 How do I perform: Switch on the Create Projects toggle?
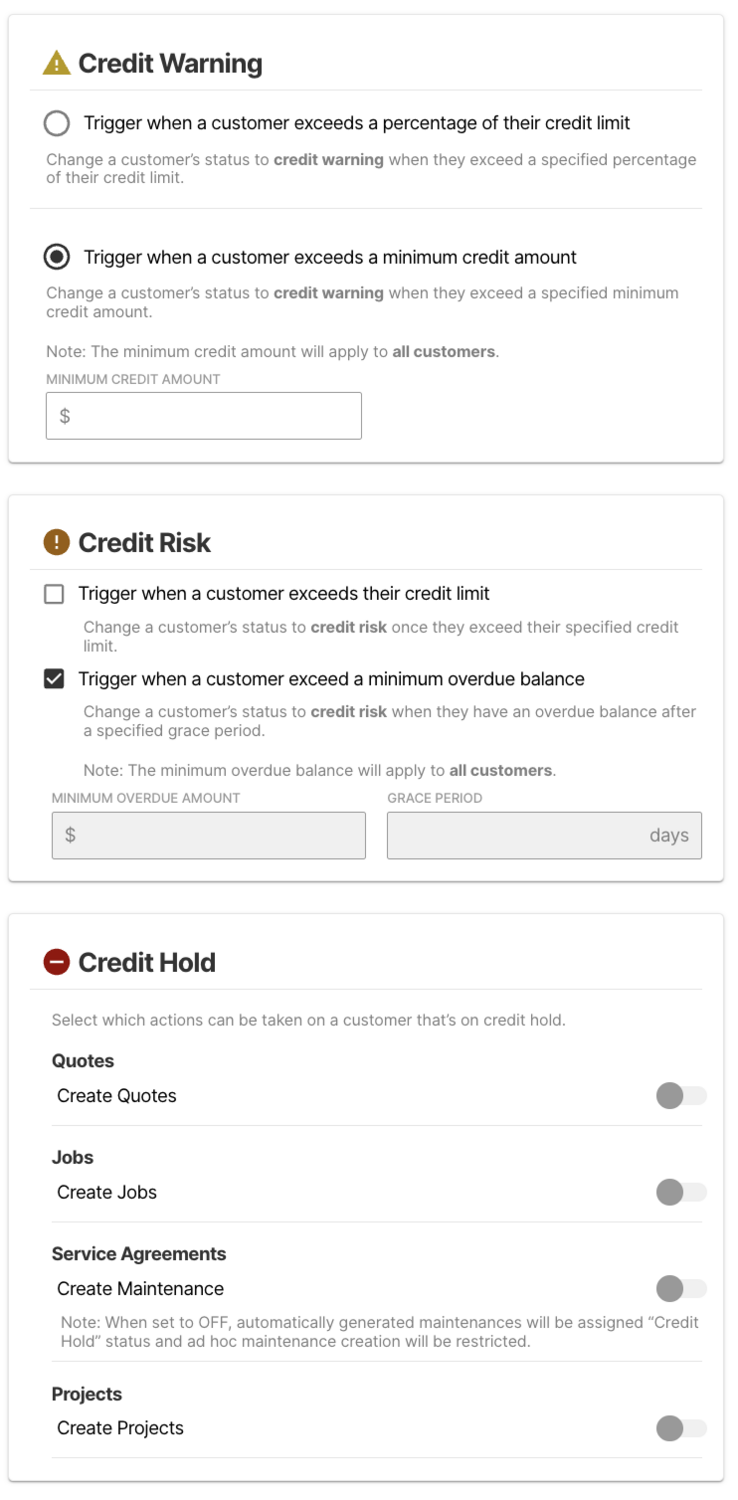click(x=681, y=1428)
